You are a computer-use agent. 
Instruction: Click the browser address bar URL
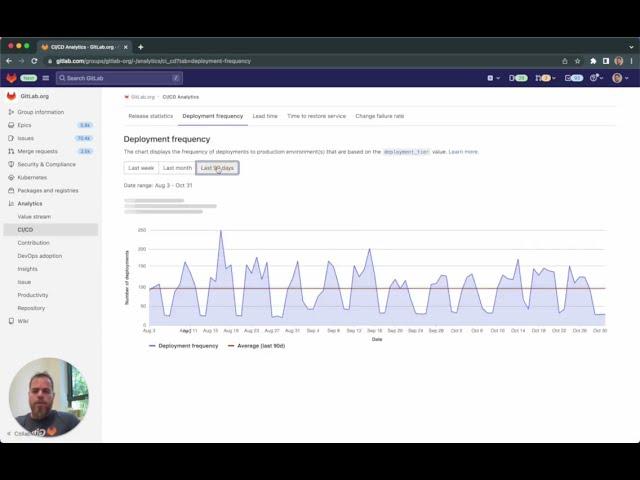click(x=153, y=61)
